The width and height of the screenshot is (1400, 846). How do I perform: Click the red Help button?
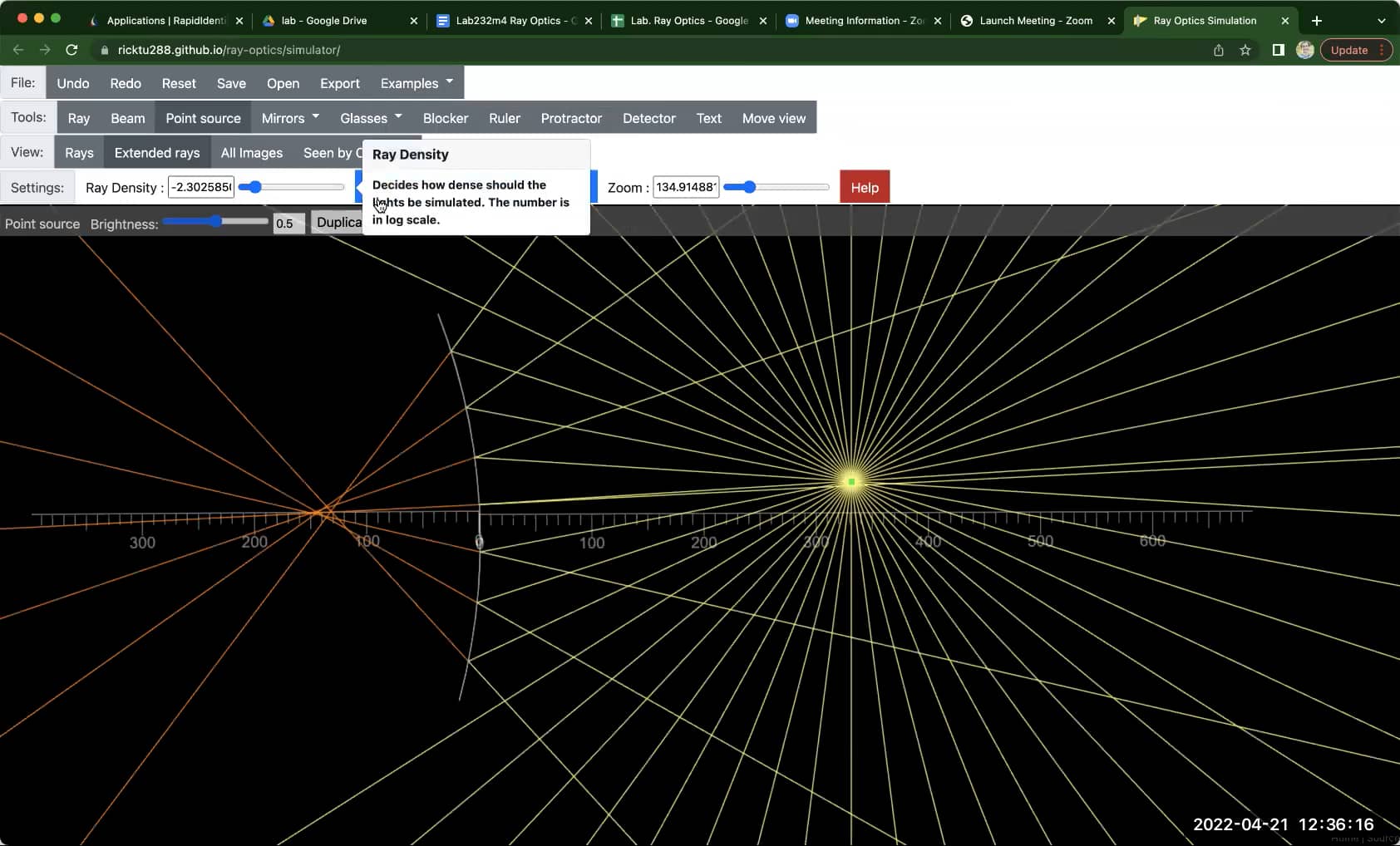click(x=865, y=186)
